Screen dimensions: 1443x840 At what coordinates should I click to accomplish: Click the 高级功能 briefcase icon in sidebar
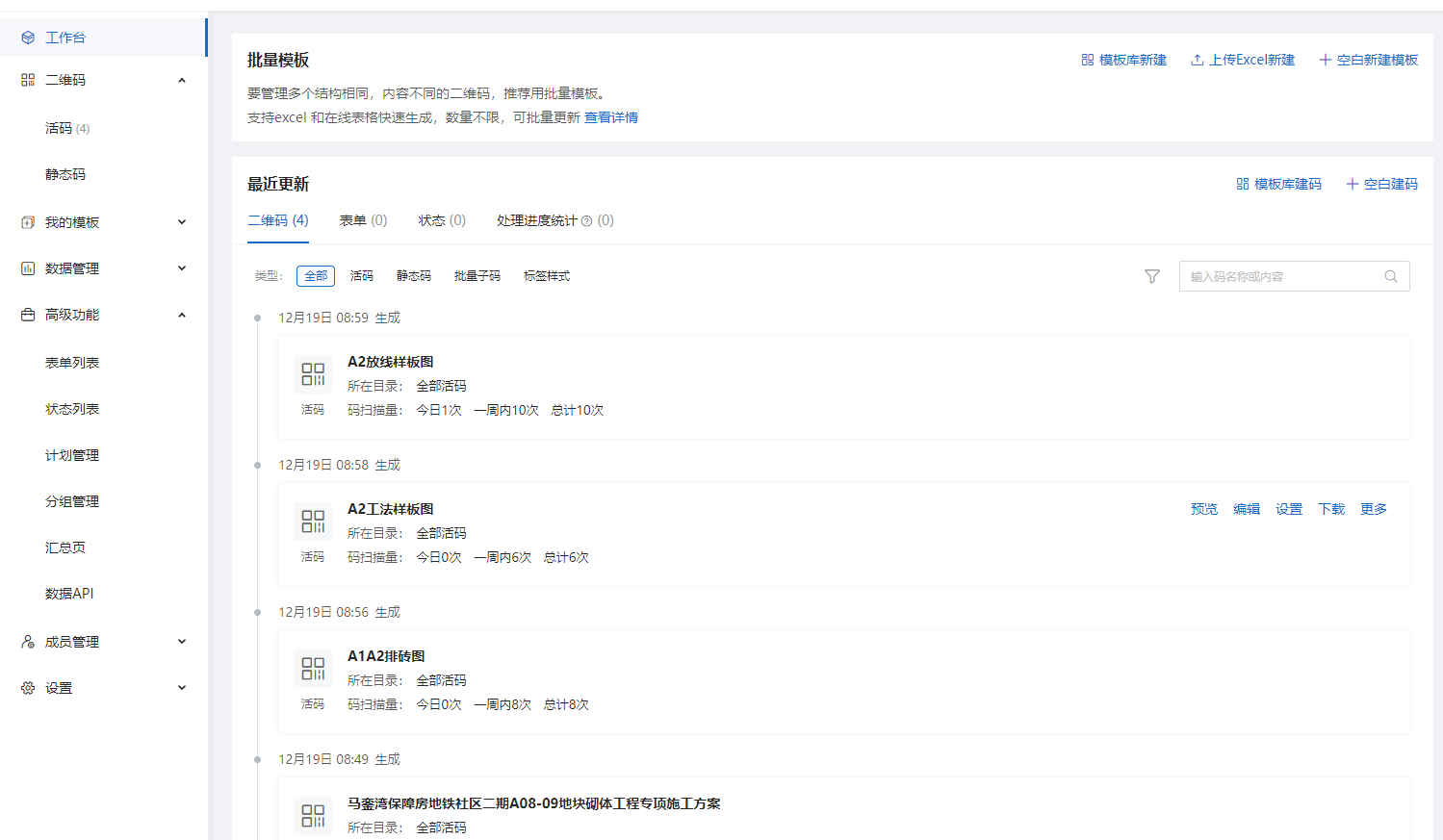point(26,314)
